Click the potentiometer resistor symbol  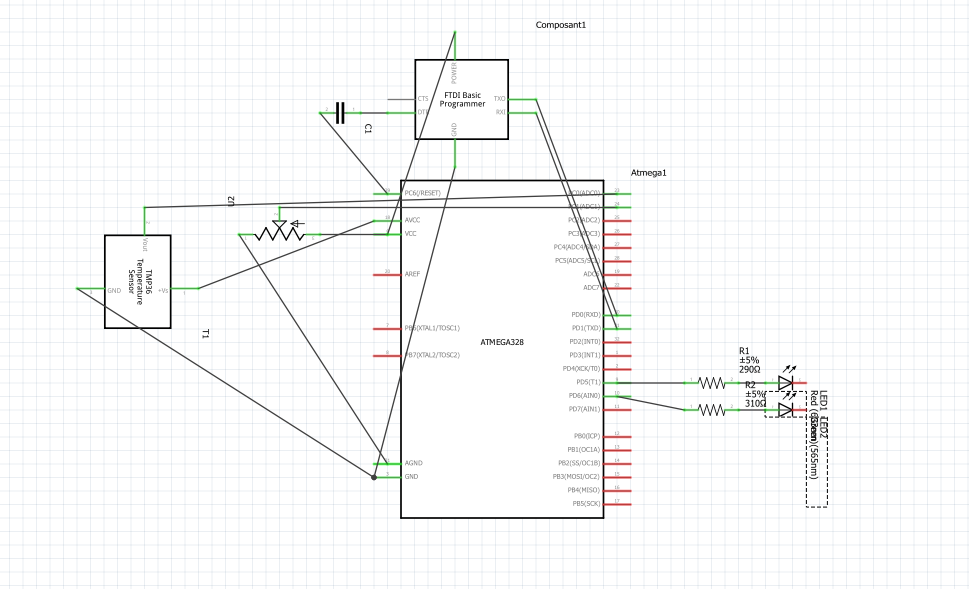tap(279, 231)
